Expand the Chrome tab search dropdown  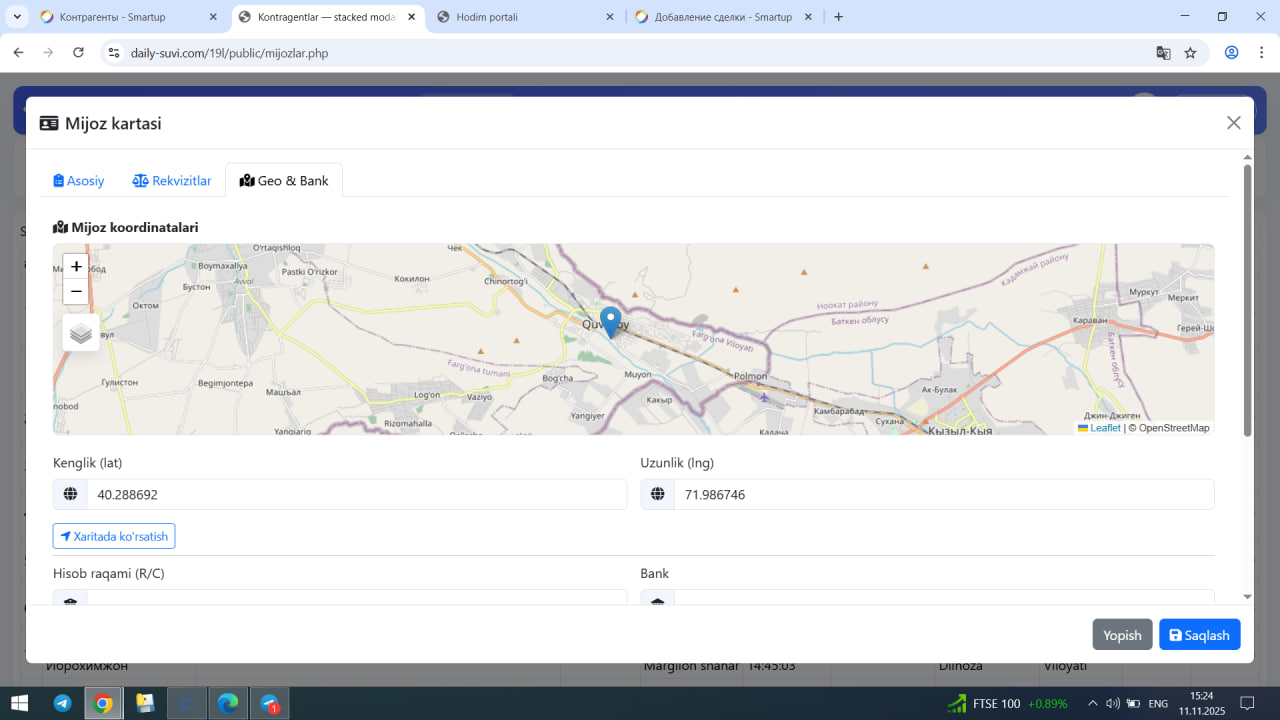[18, 17]
